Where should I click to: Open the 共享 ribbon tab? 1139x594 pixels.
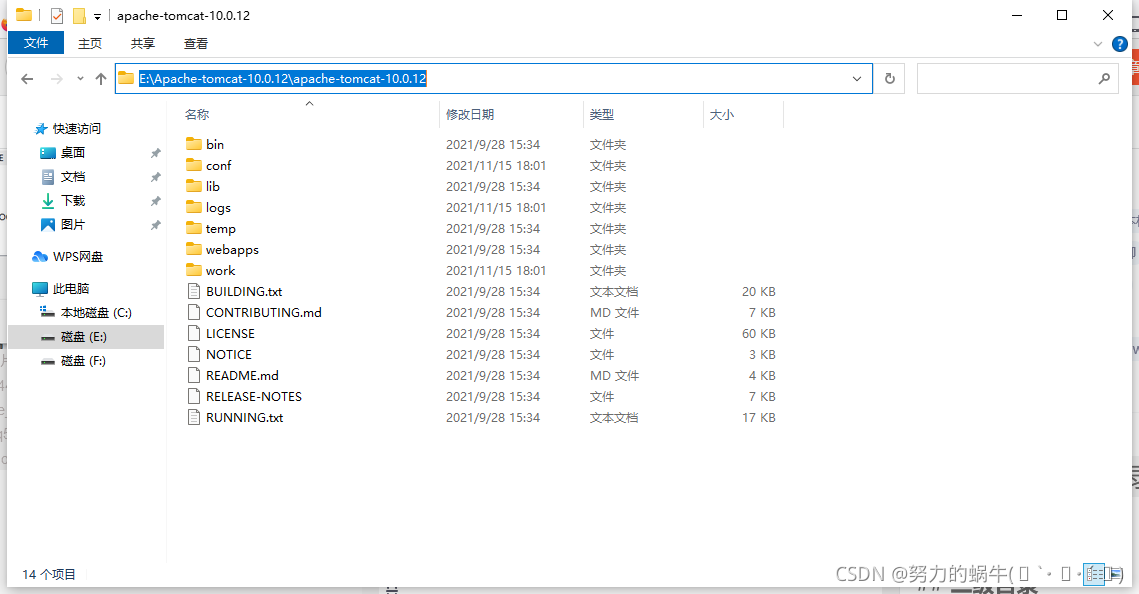(x=143, y=44)
